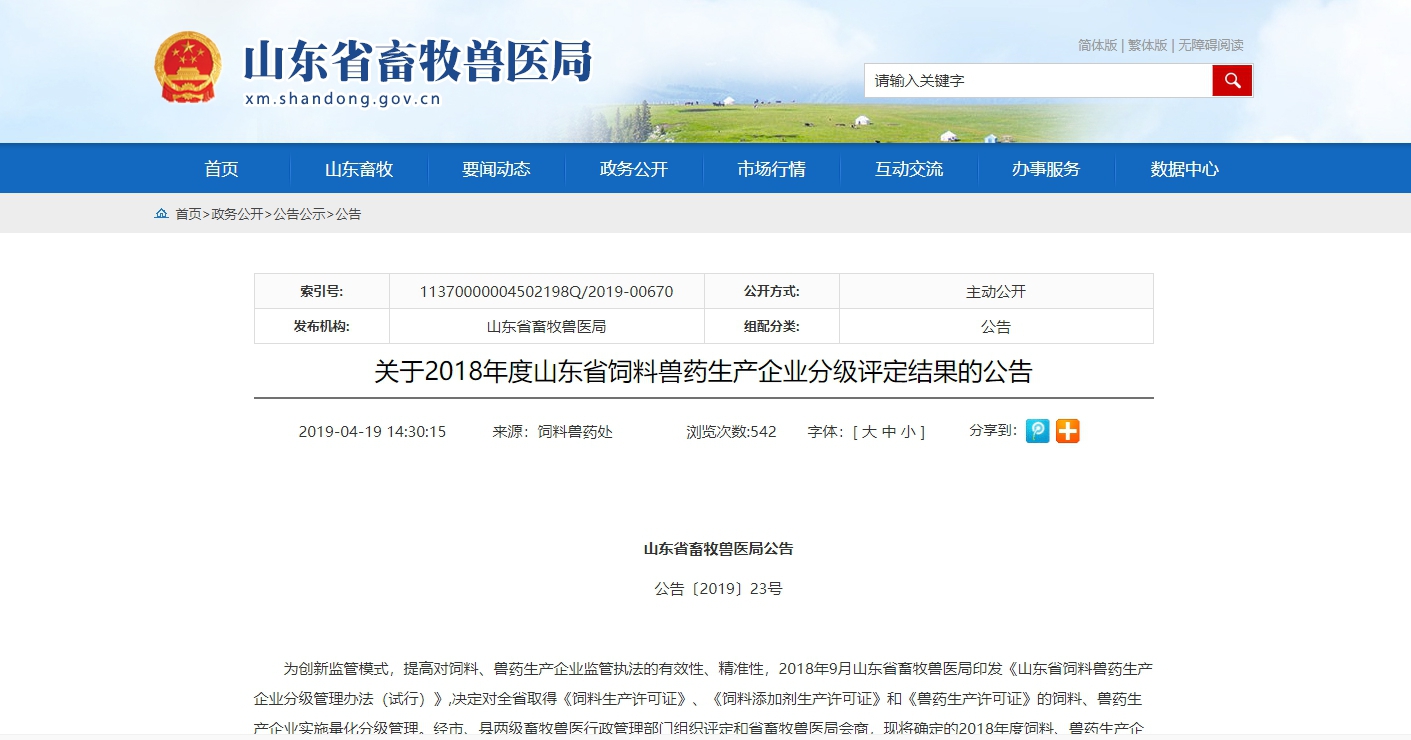Open the 政务公开 navigation tab
The width and height of the screenshot is (1411, 740).
pyautogui.click(x=634, y=169)
